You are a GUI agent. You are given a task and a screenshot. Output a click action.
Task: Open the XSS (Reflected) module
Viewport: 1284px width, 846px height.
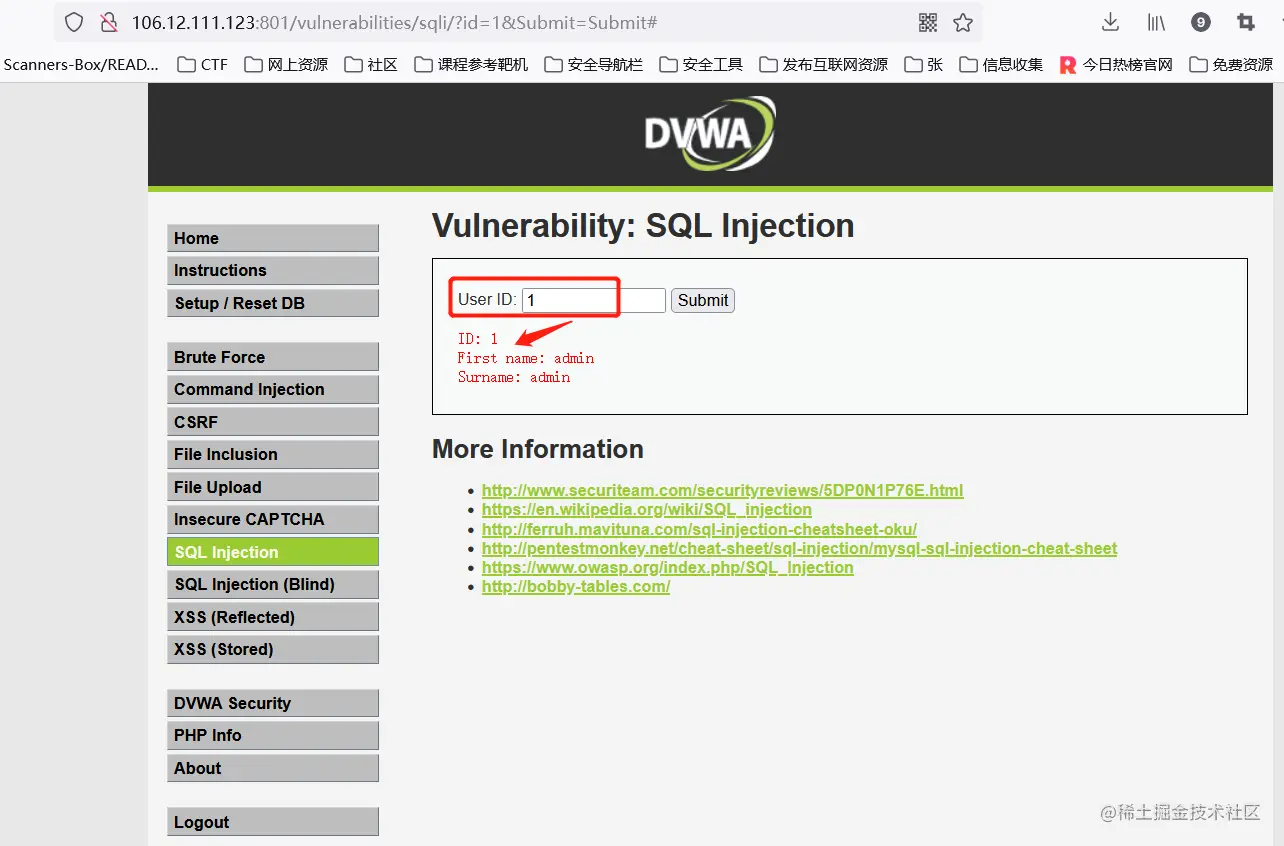coord(273,617)
